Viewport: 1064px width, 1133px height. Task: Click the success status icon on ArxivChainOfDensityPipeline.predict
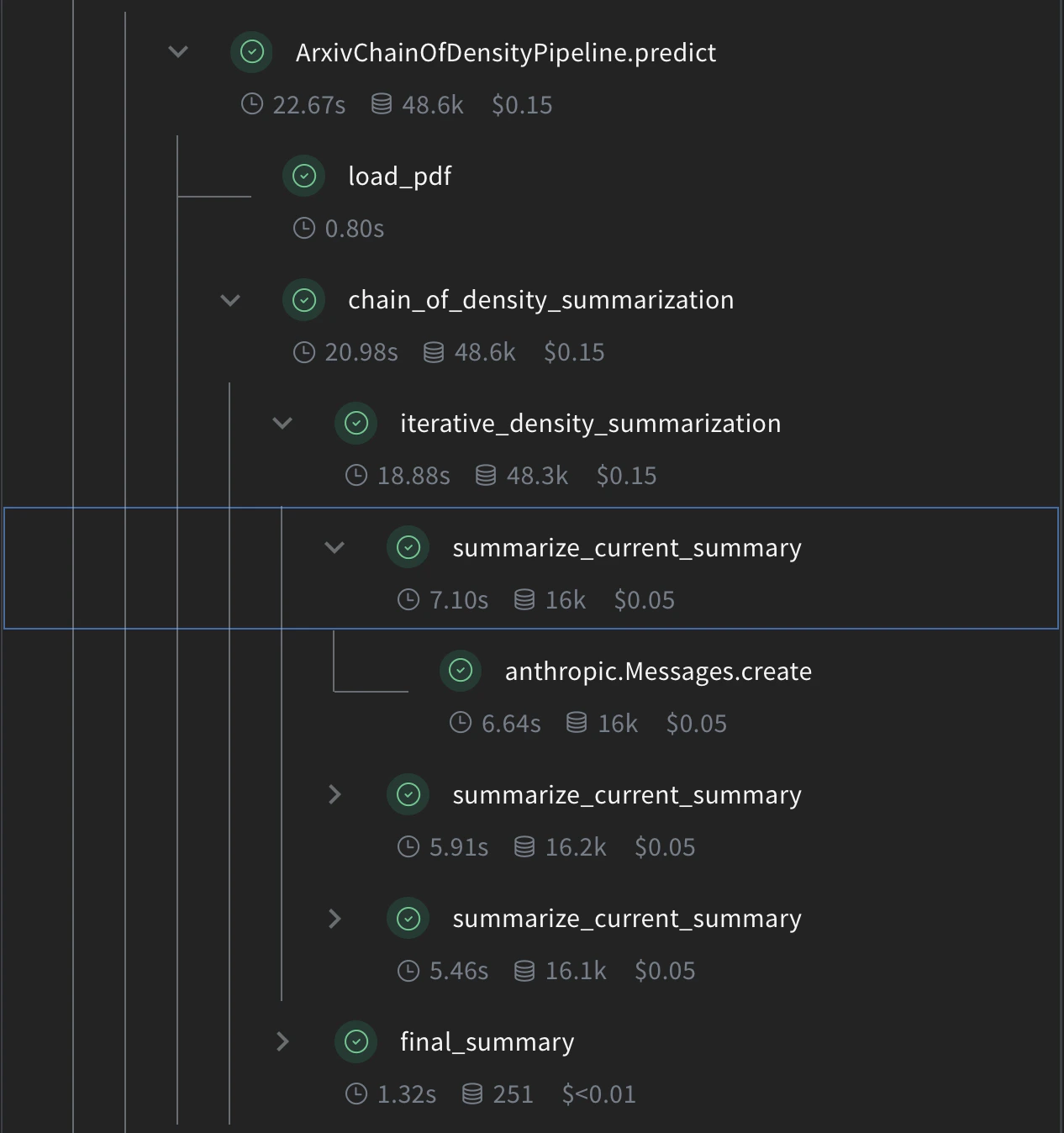pos(250,52)
